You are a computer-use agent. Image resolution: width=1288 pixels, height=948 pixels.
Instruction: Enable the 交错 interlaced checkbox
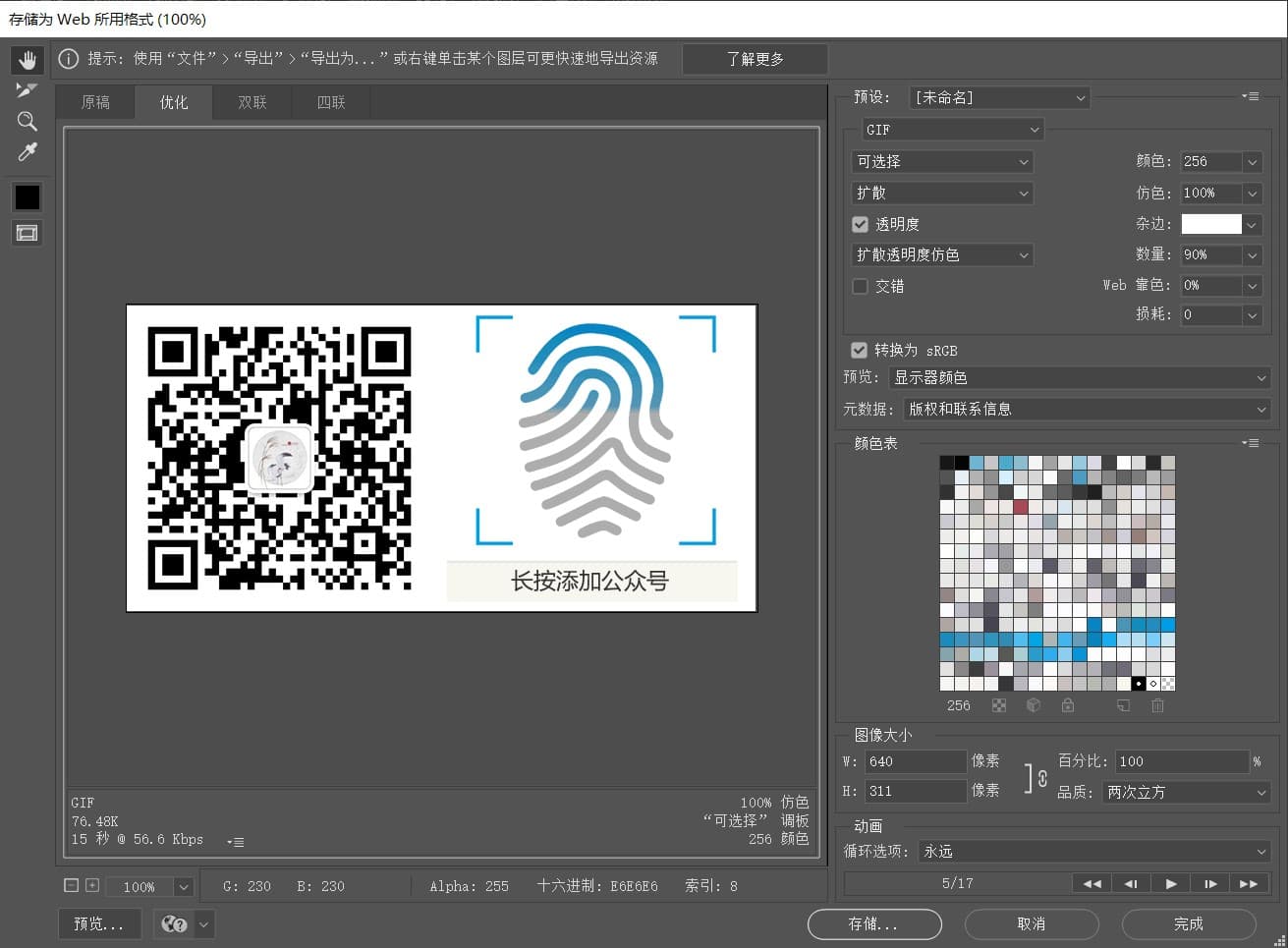tap(861, 286)
